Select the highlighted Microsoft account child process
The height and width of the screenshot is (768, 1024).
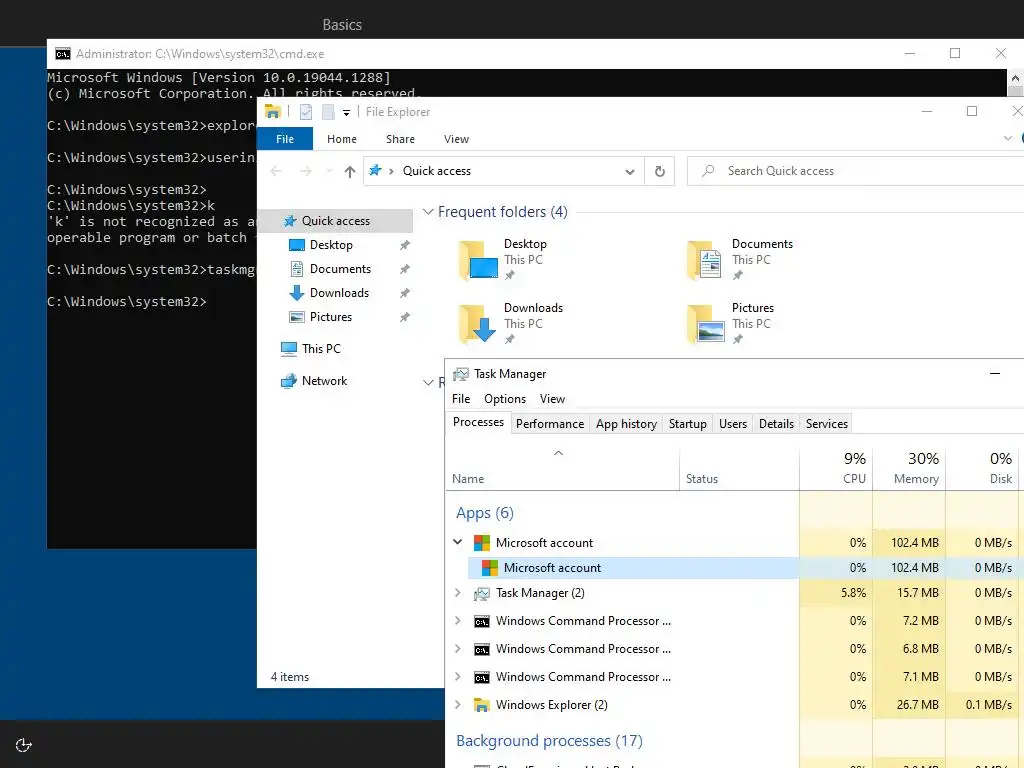click(x=632, y=568)
